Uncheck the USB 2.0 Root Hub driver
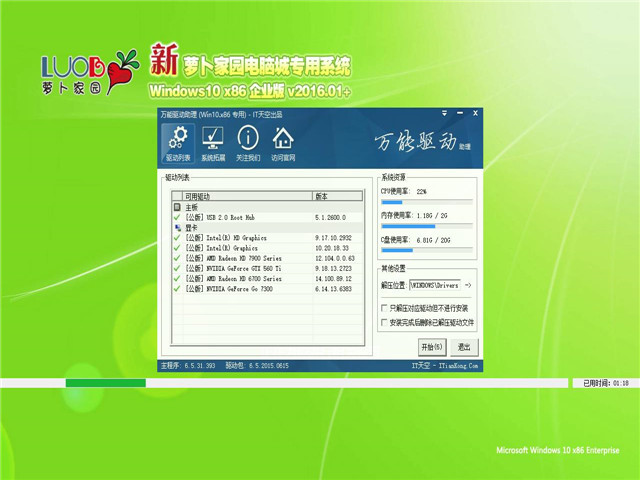The height and width of the screenshot is (480, 640). pyautogui.click(x=177, y=218)
